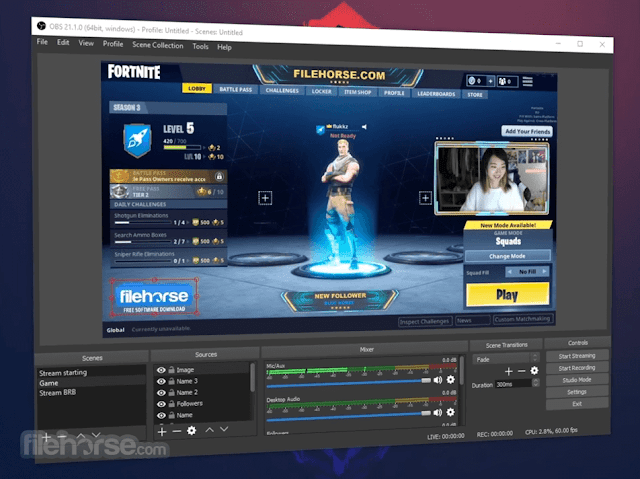Click the Sources list scrollbar

pos(253,377)
